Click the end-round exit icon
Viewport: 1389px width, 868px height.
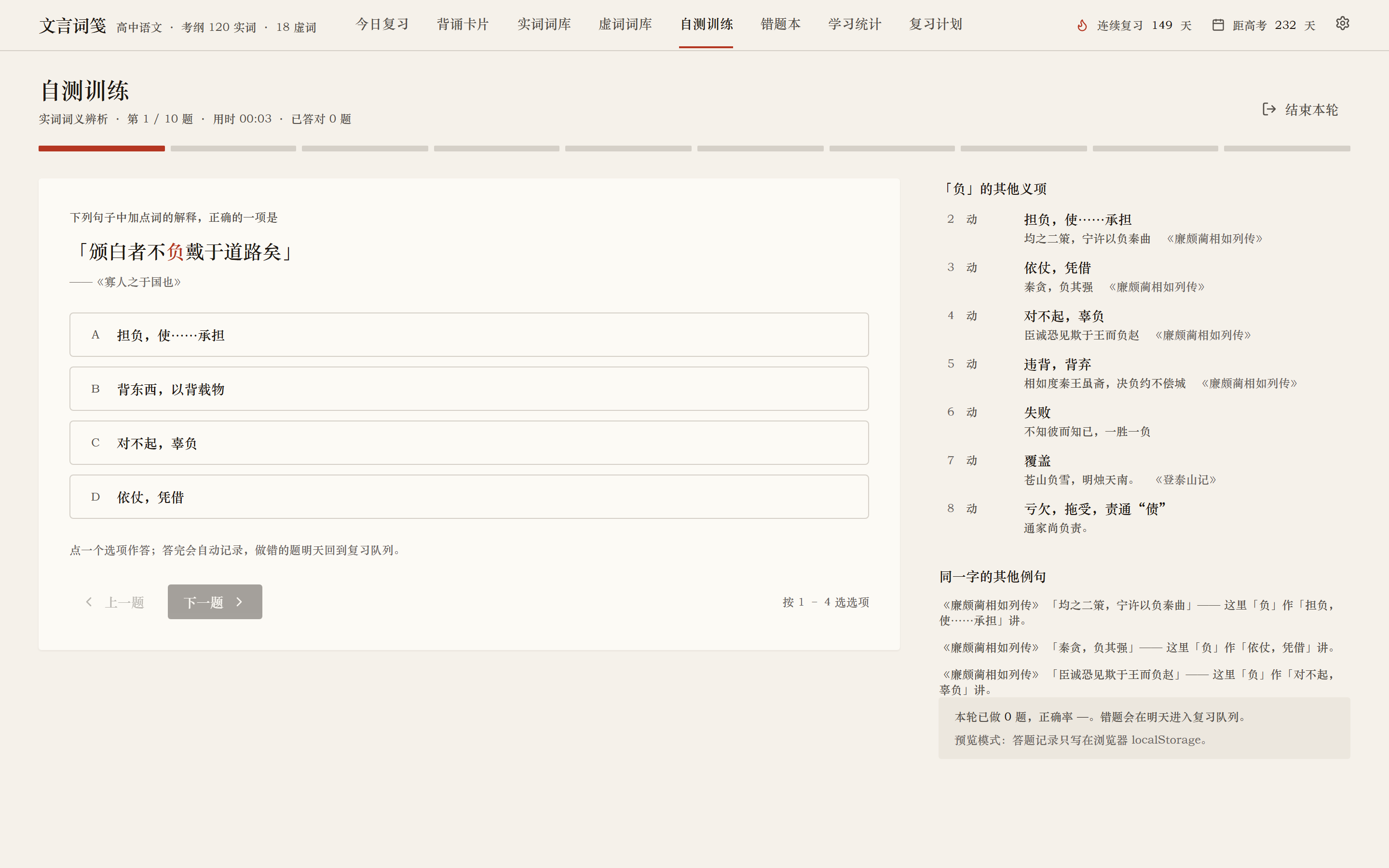[1269, 109]
